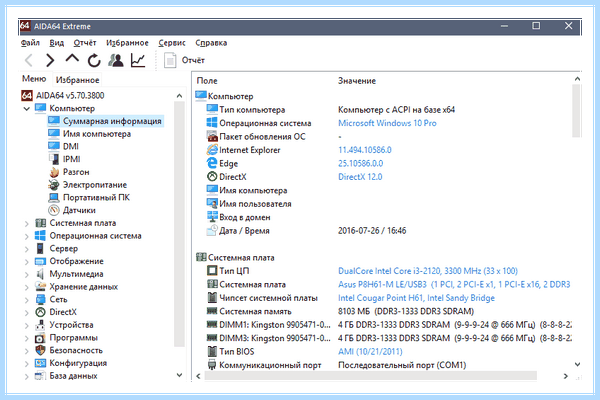Viewport: 600px width, 400px height.
Task: Click the Значение column header
Action: (357, 81)
